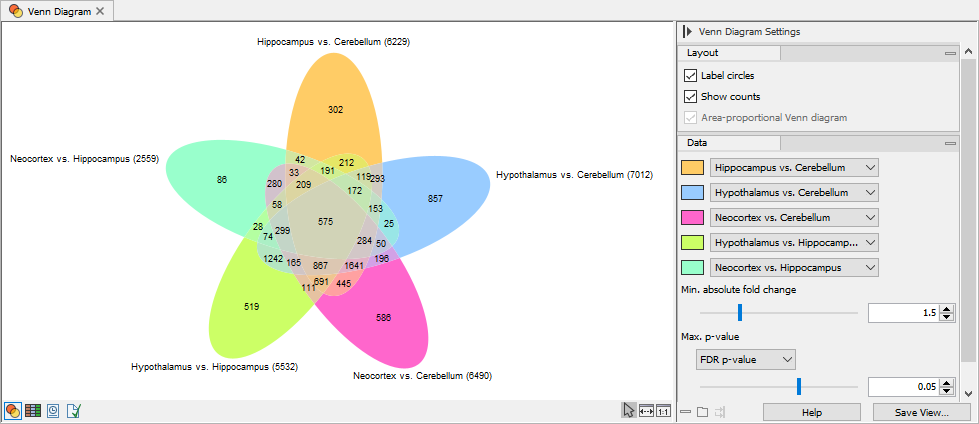
Task: Collapse the side panel with arrow icon
Action: (x=688, y=32)
